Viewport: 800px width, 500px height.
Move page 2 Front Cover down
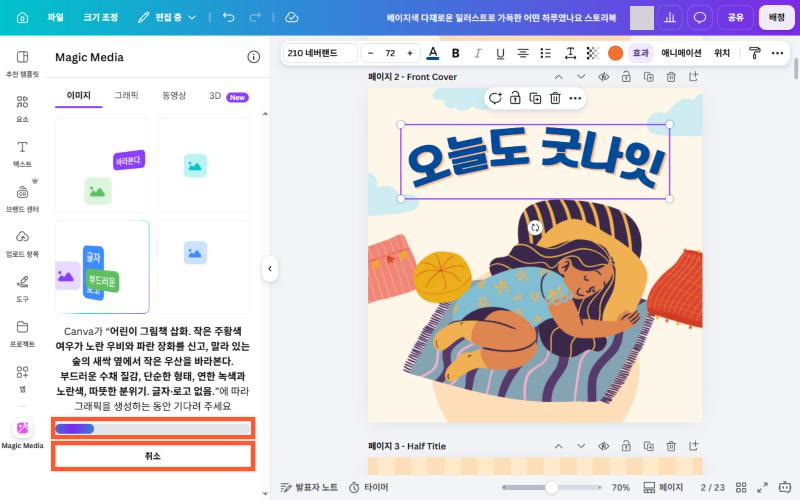tap(581, 77)
